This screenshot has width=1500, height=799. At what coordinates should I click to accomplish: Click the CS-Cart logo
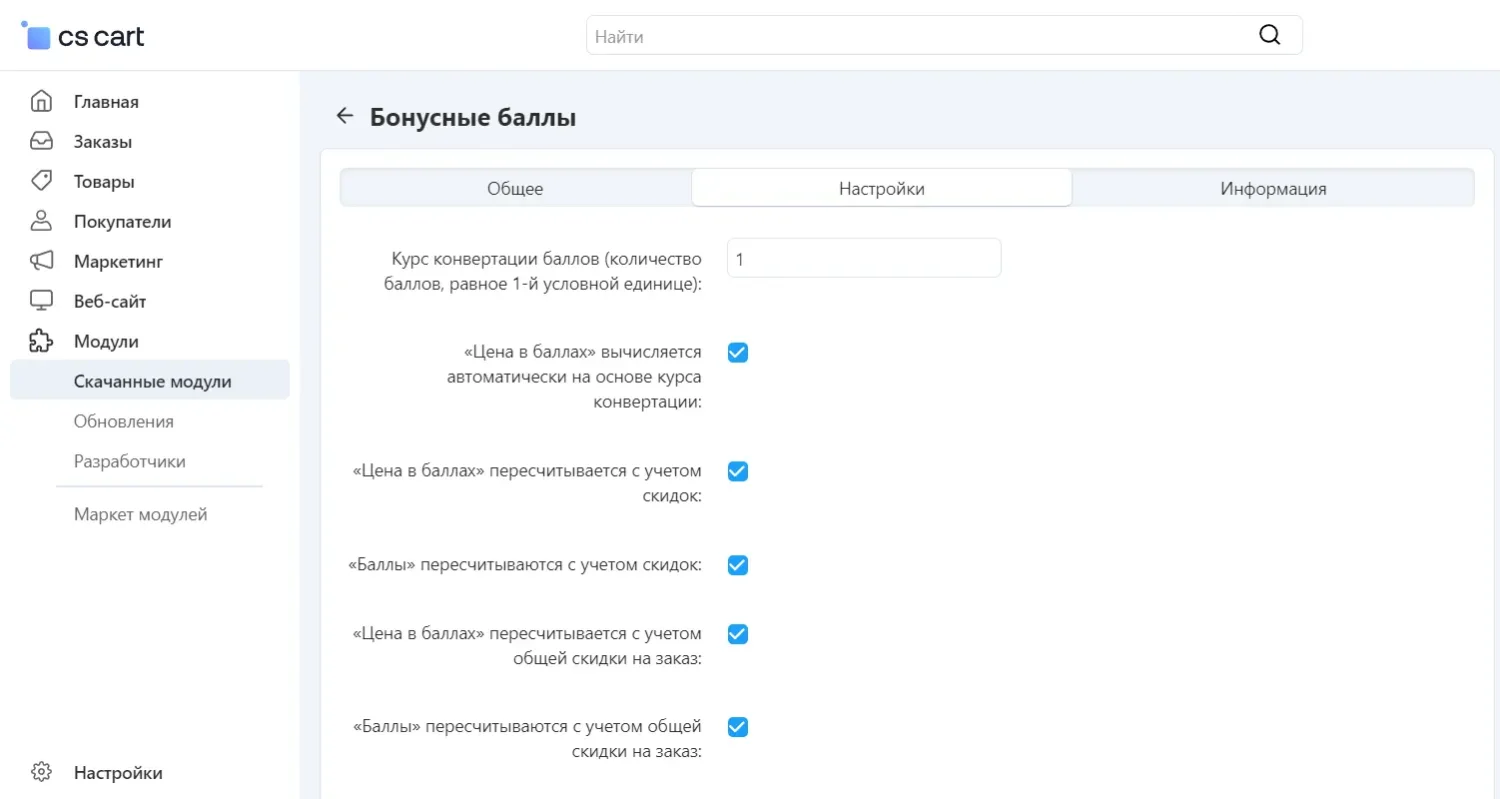tap(83, 36)
